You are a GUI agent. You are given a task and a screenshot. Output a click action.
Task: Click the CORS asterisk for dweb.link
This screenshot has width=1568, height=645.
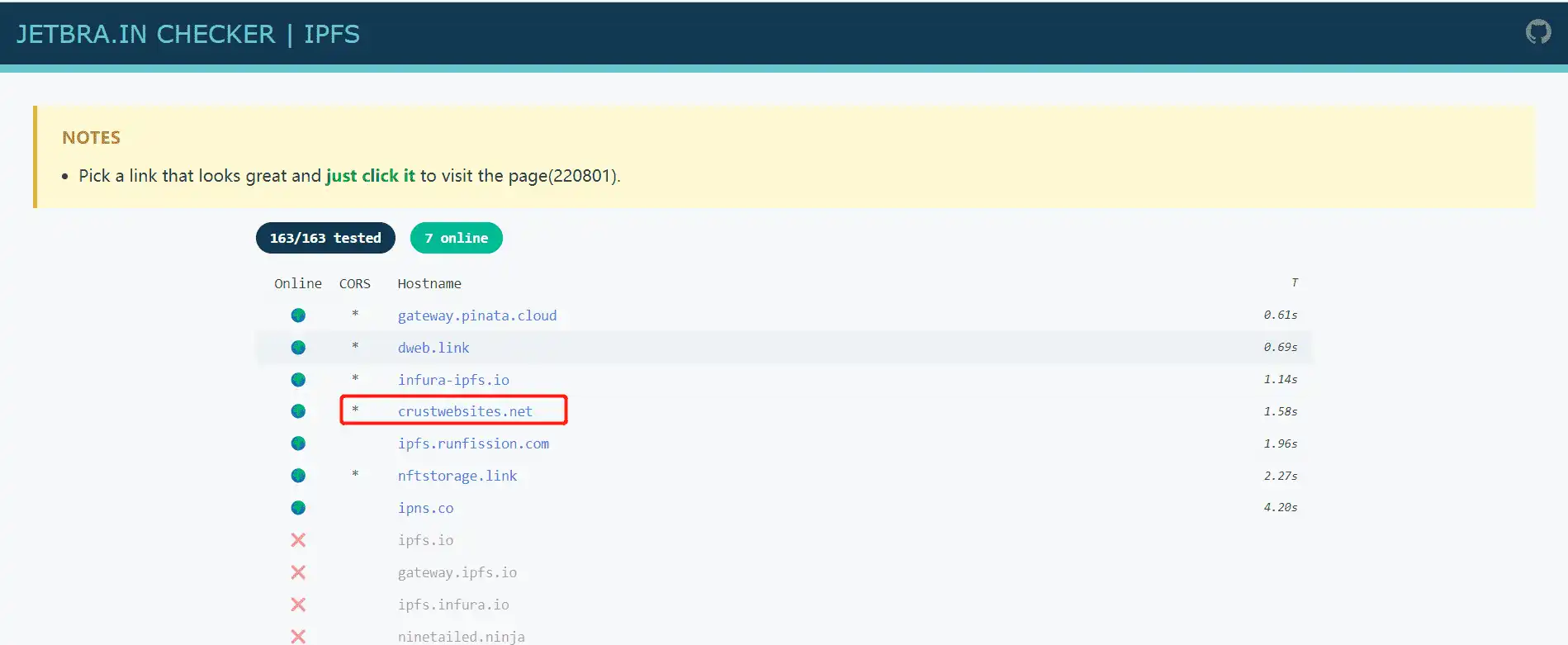click(x=355, y=346)
